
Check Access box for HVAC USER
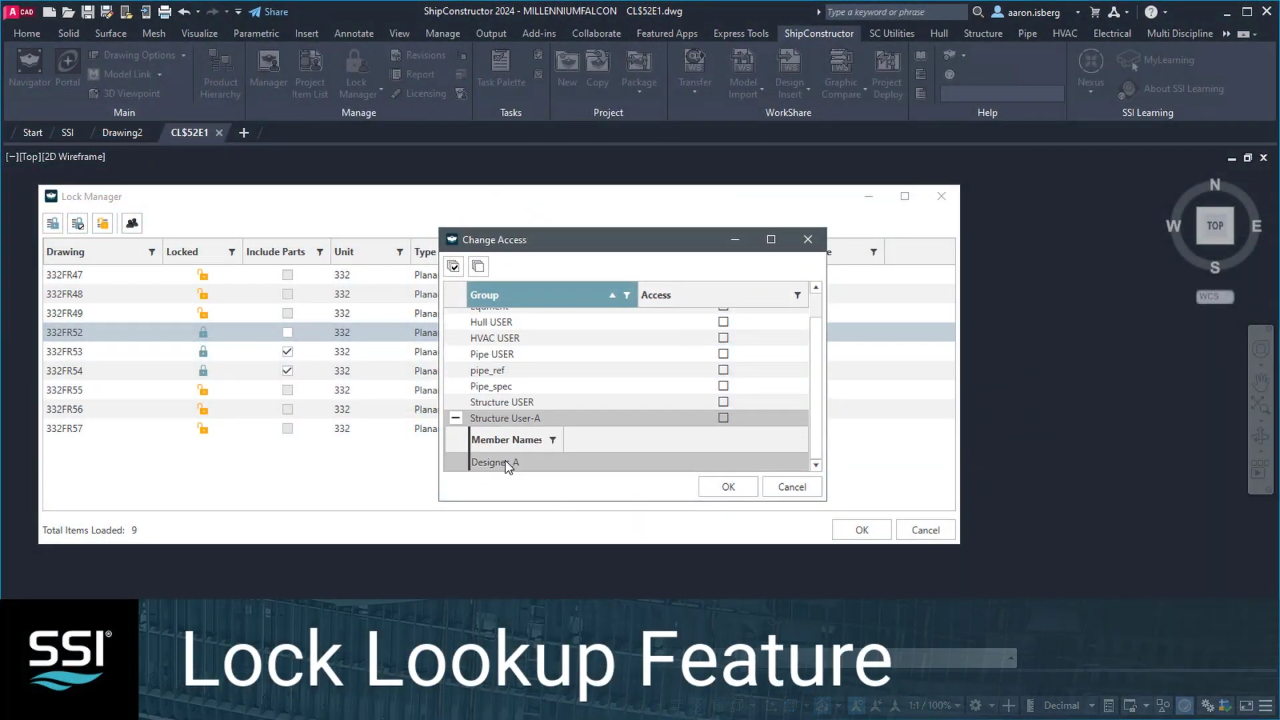coord(723,338)
